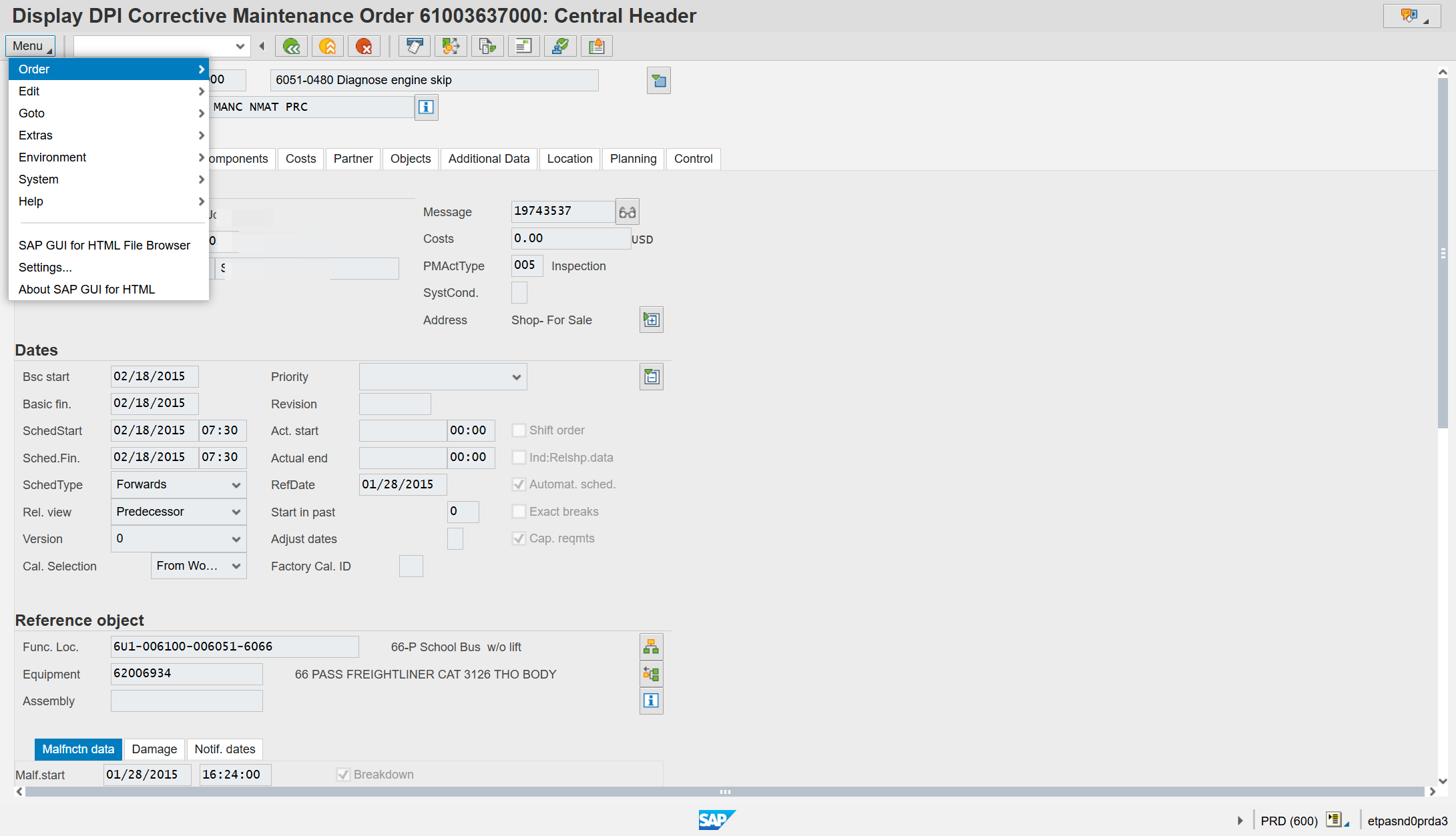Open About SAP GUI for HTML

(109, 290)
